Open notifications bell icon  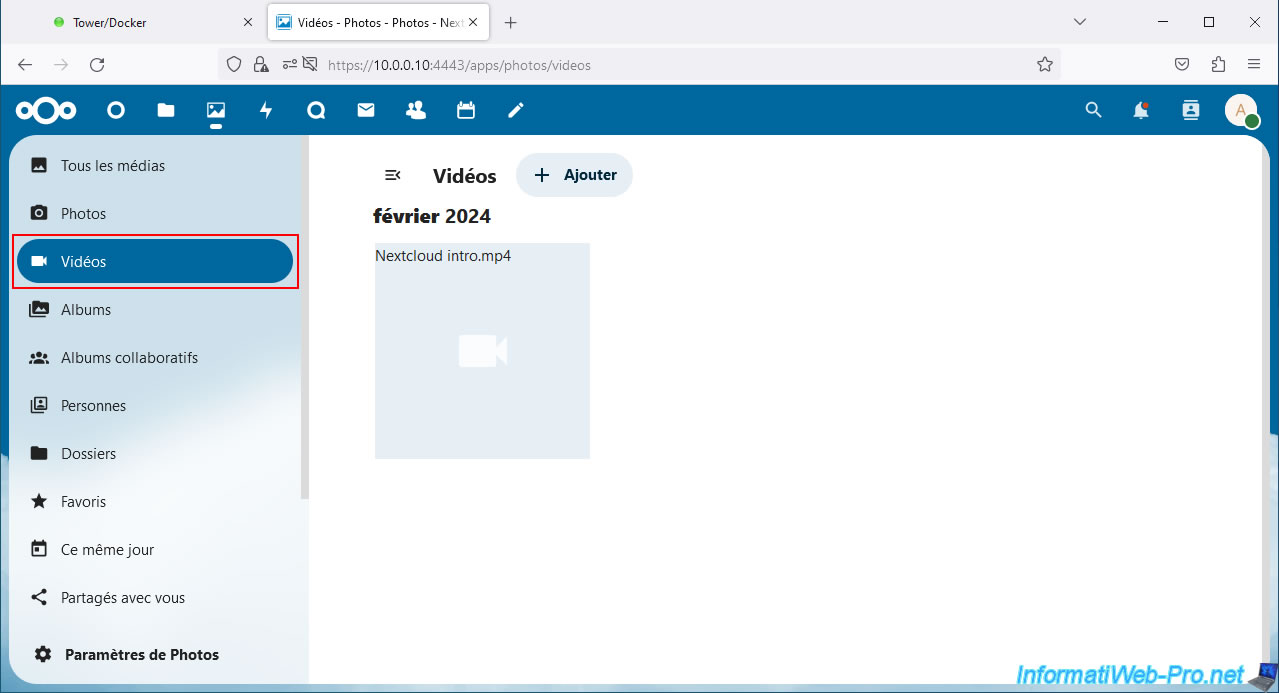coord(1141,111)
